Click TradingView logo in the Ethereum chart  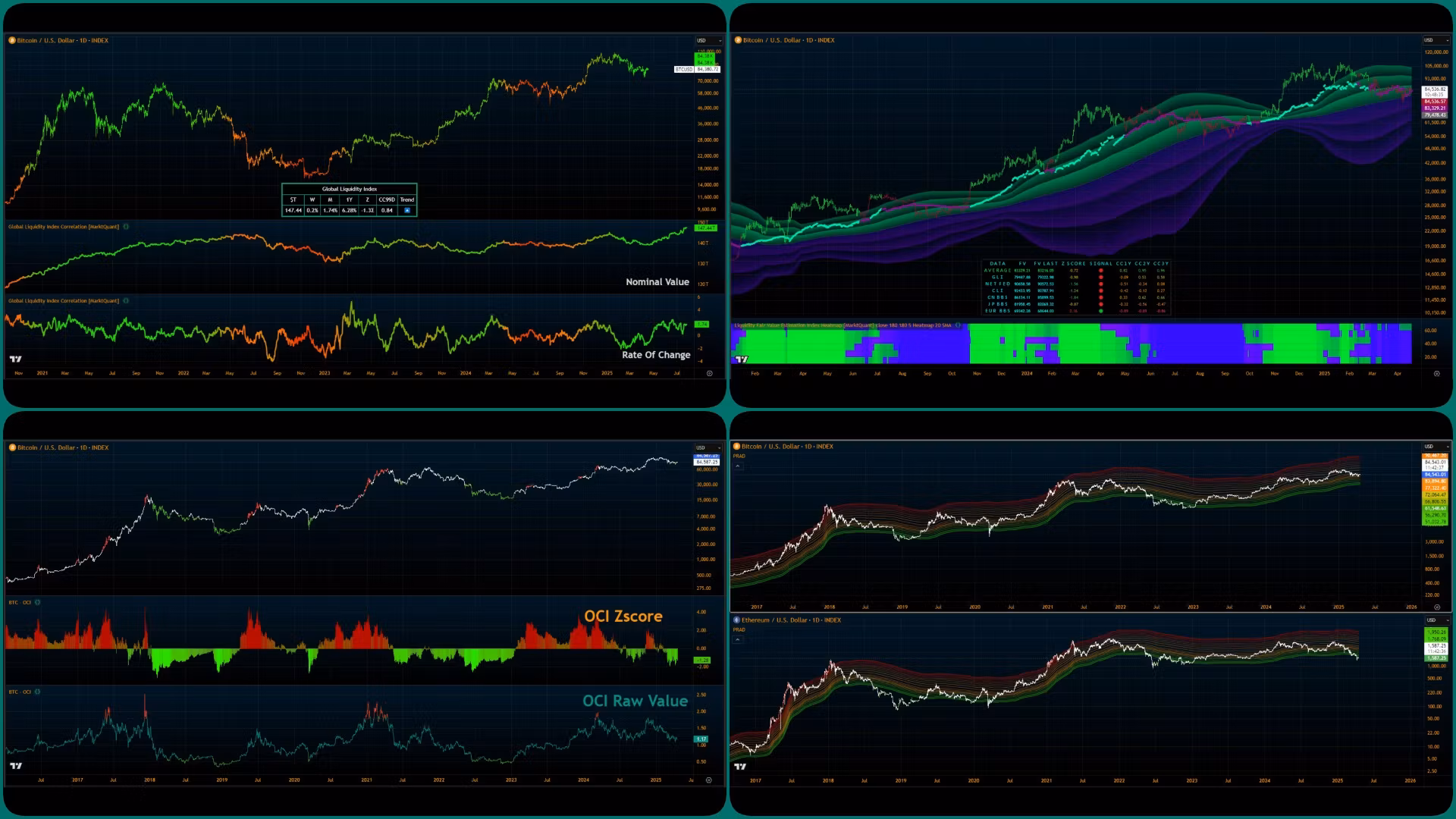click(x=740, y=767)
